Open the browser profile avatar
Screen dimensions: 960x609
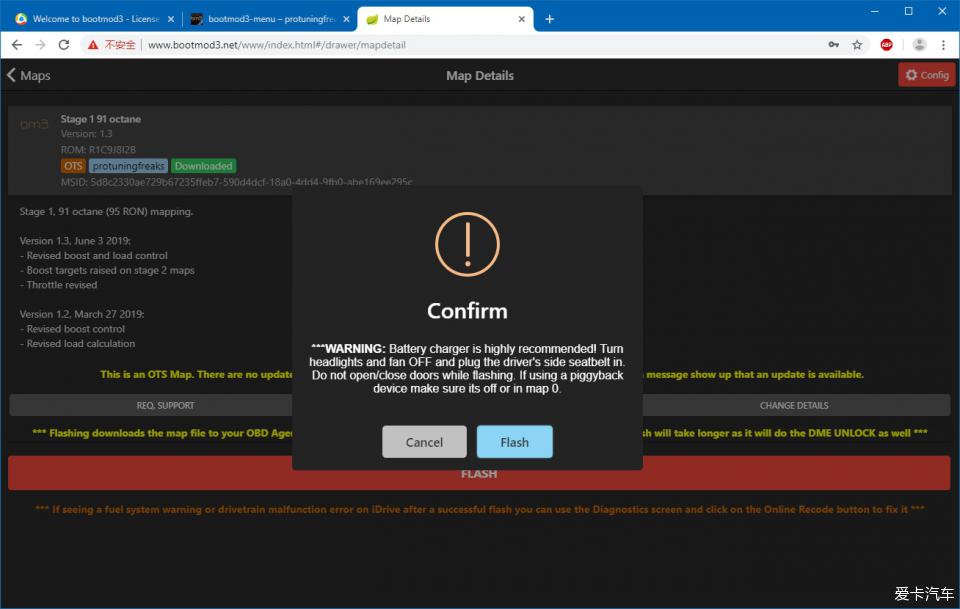tap(919, 45)
